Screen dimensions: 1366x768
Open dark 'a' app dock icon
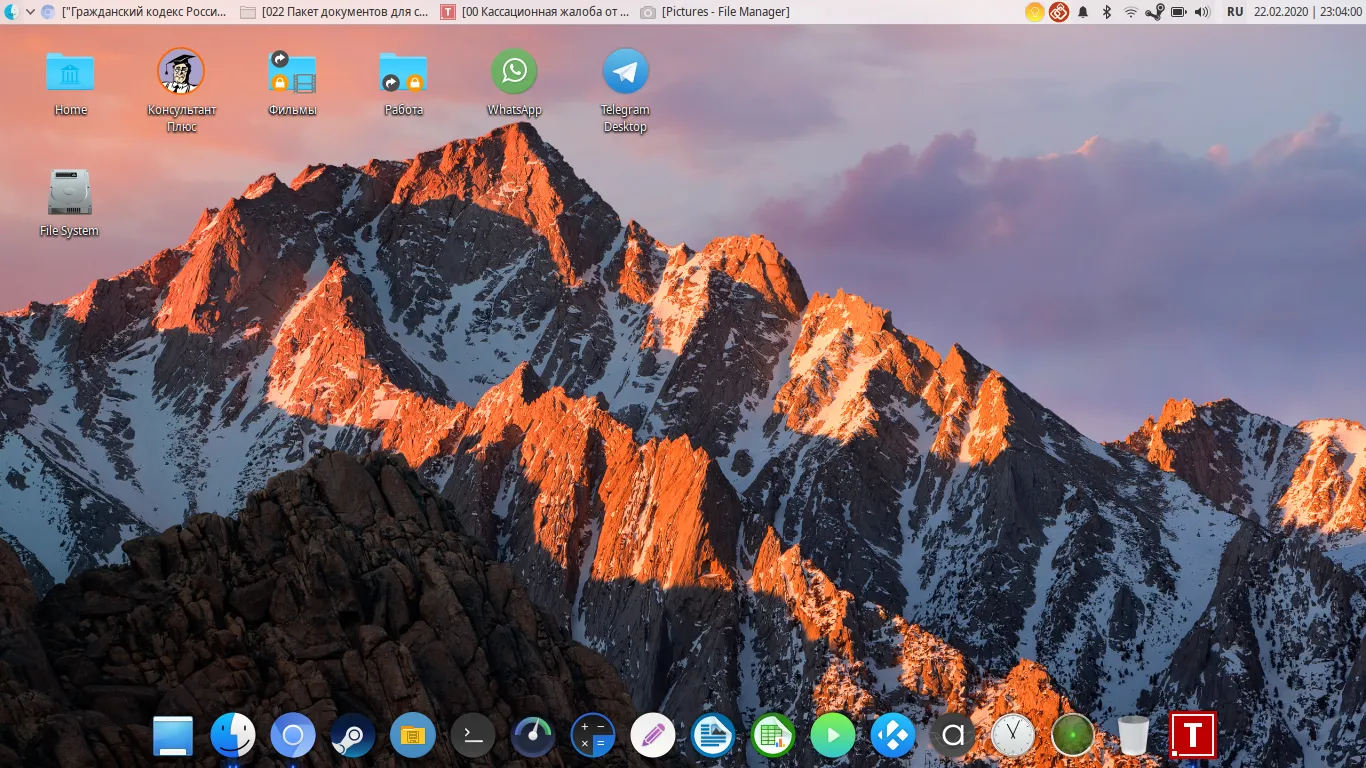click(953, 737)
